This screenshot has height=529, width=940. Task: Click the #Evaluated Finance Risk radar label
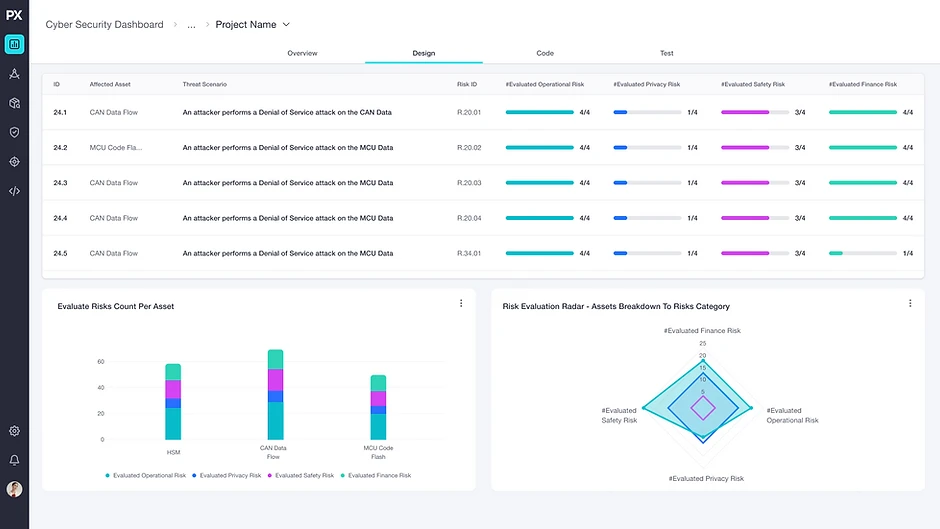click(702, 330)
